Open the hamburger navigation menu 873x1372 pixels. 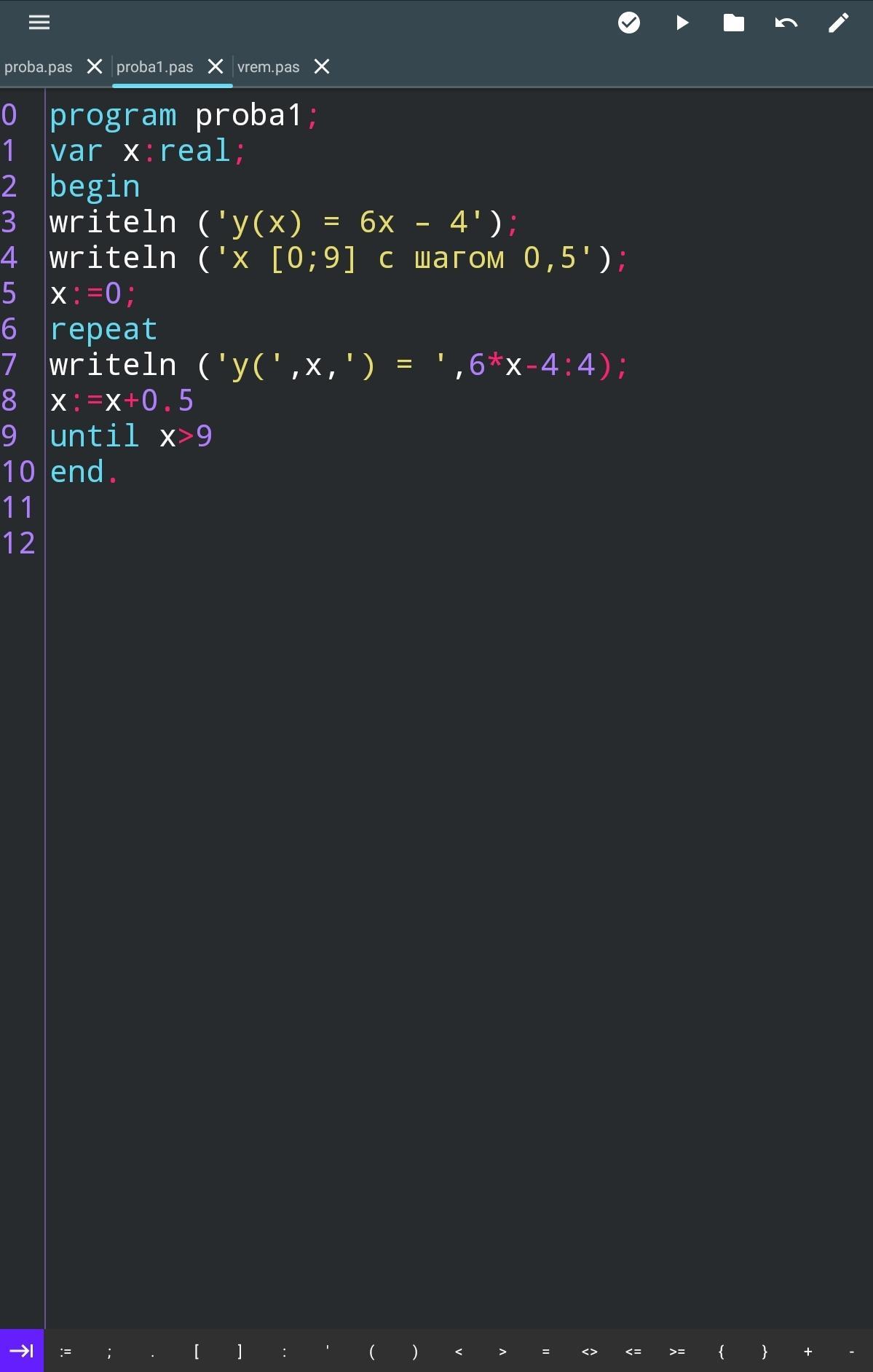click(x=39, y=23)
